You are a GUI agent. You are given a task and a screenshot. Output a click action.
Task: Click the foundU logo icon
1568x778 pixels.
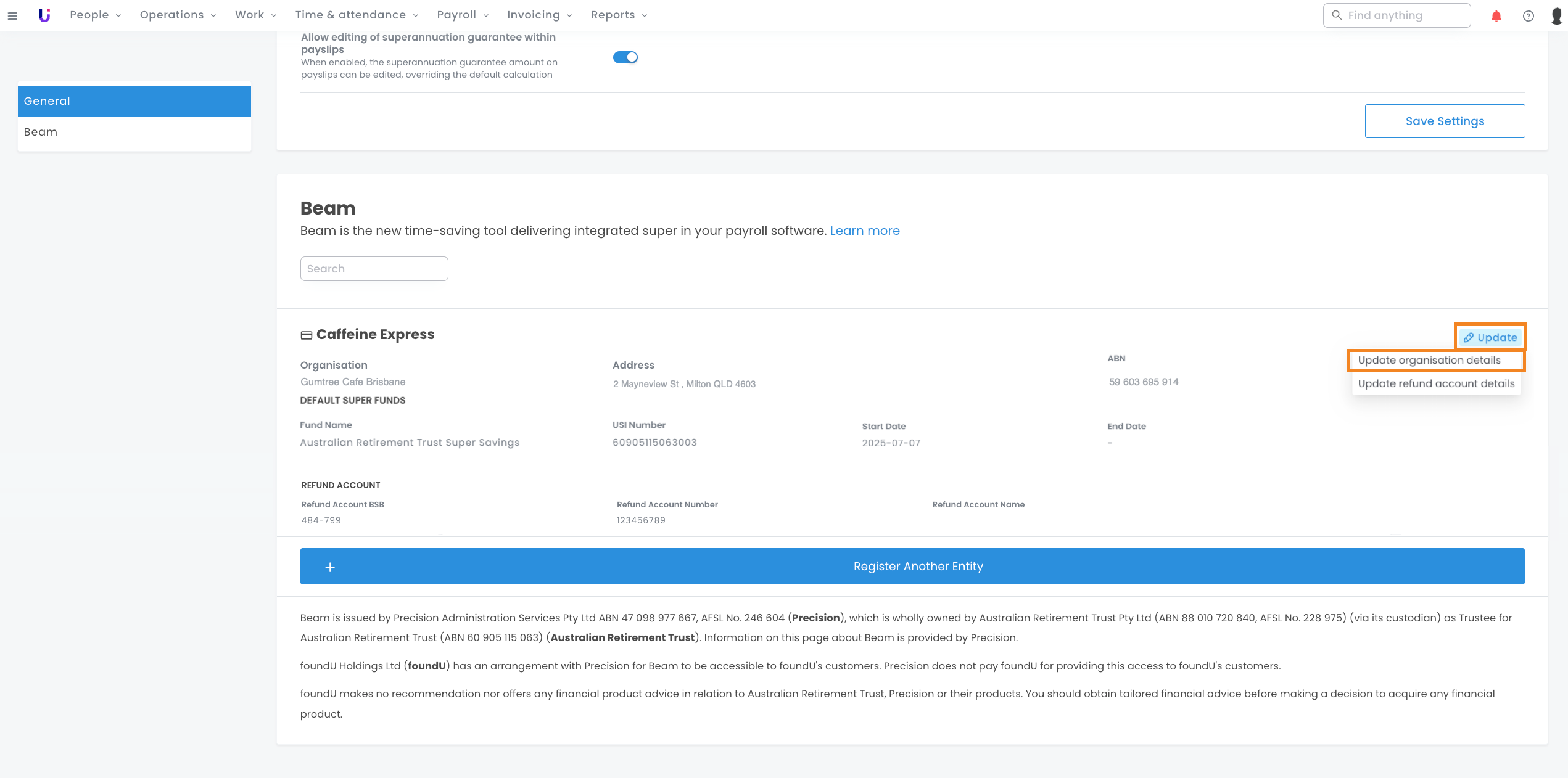point(44,15)
